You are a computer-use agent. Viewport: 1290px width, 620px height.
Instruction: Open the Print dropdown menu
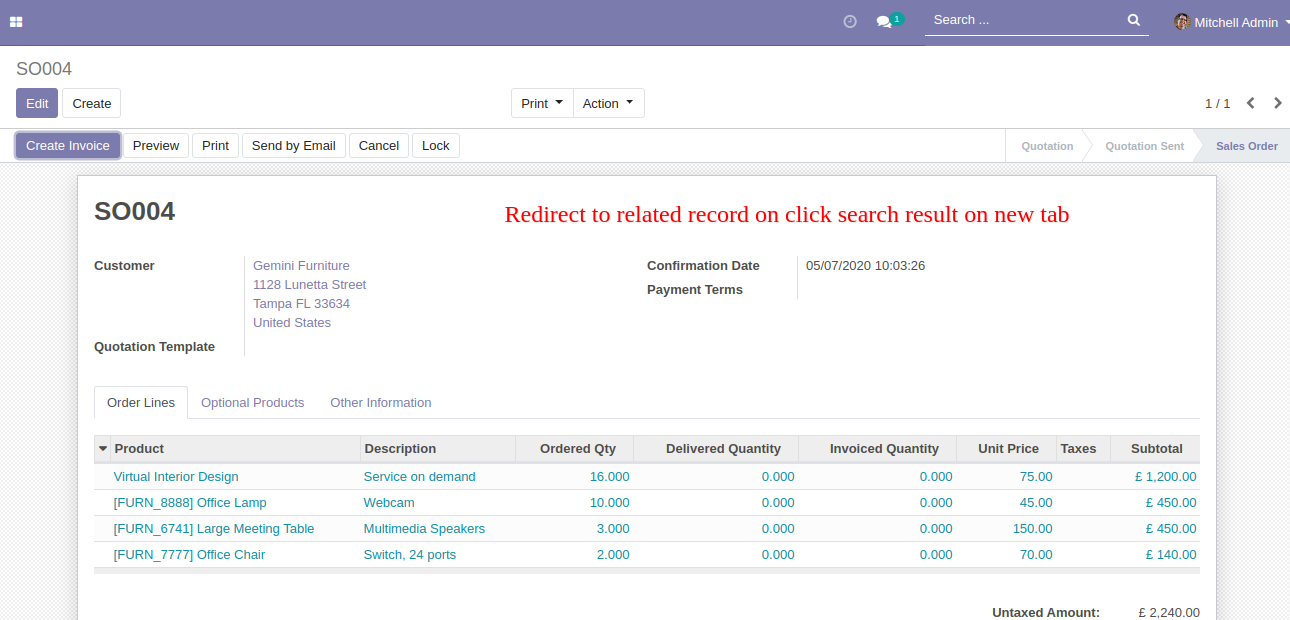[x=542, y=103]
